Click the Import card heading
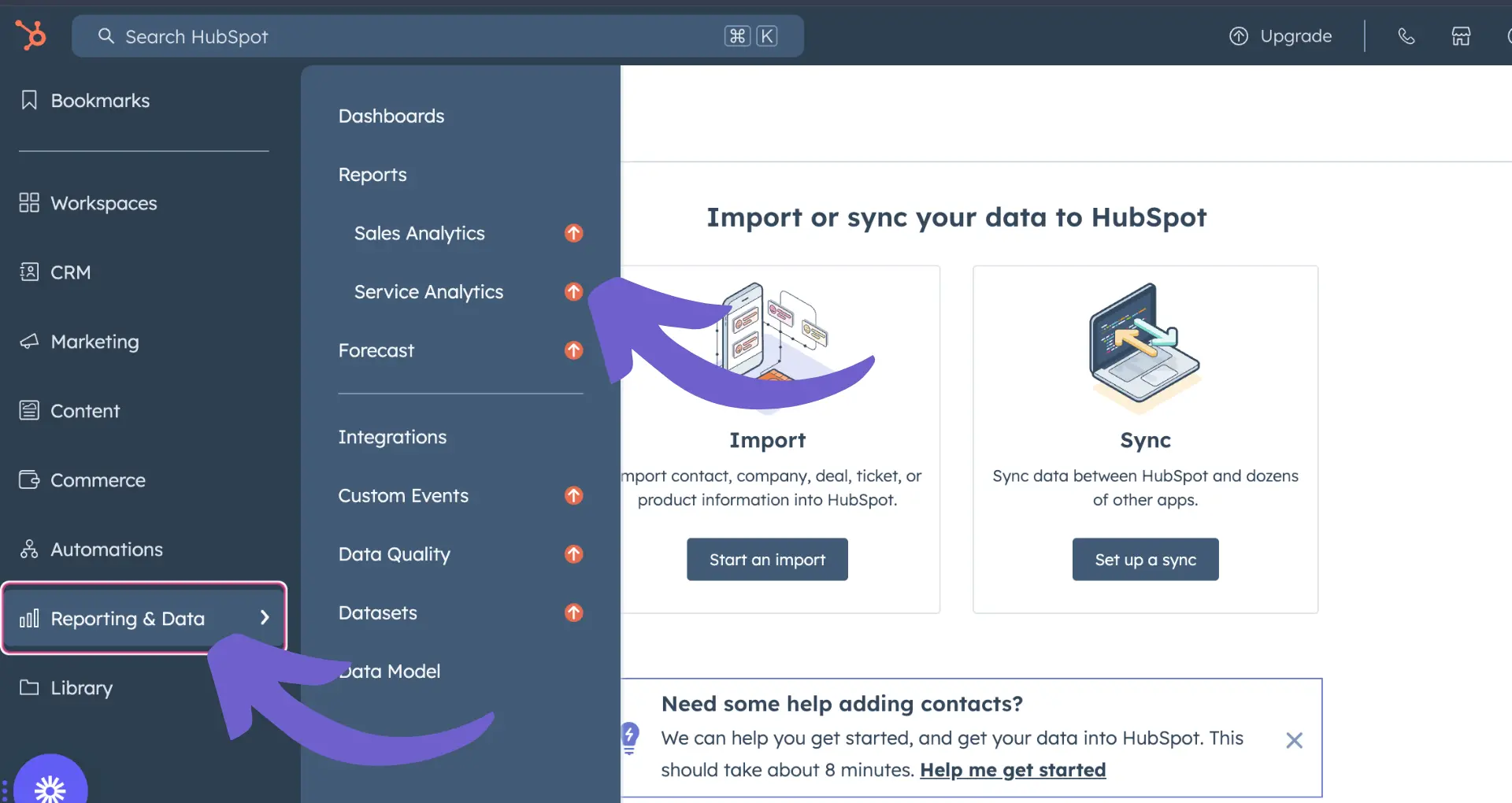 click(x=767, y=440)
